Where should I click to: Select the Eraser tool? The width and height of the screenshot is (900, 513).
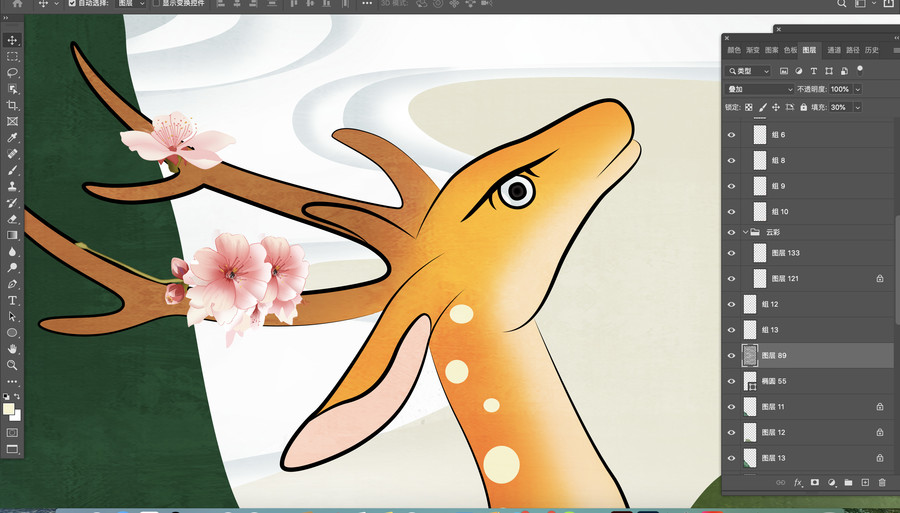coord(12,219)
